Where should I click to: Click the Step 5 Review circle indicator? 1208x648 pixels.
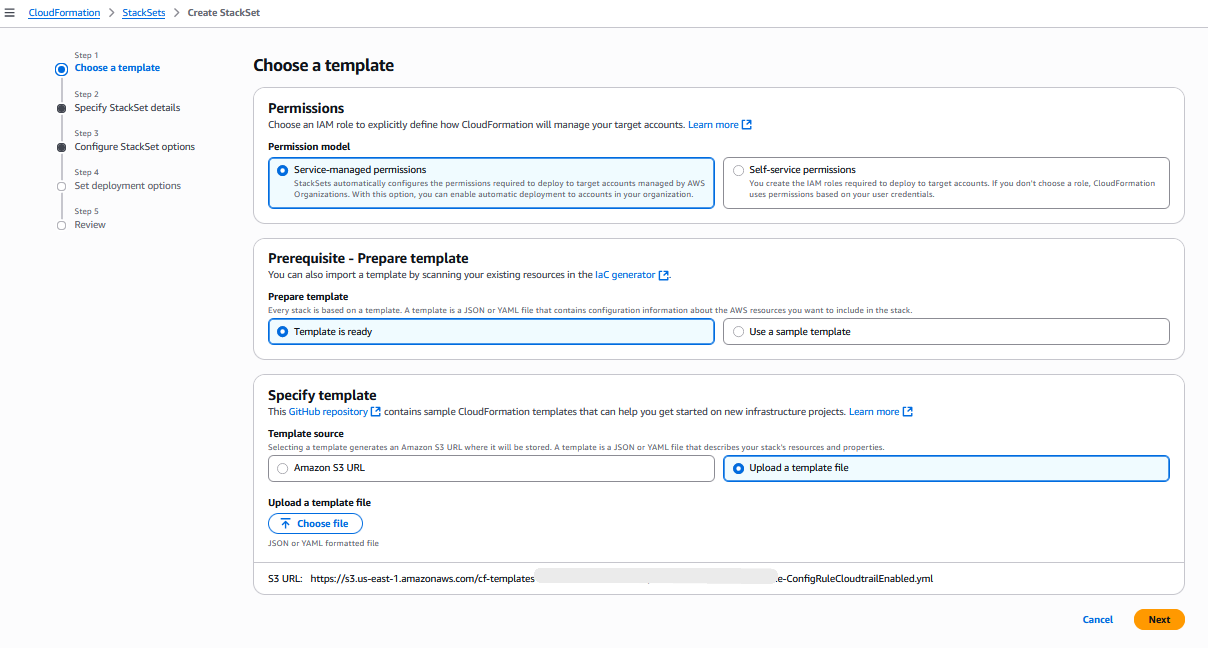(x=61, y=224)
